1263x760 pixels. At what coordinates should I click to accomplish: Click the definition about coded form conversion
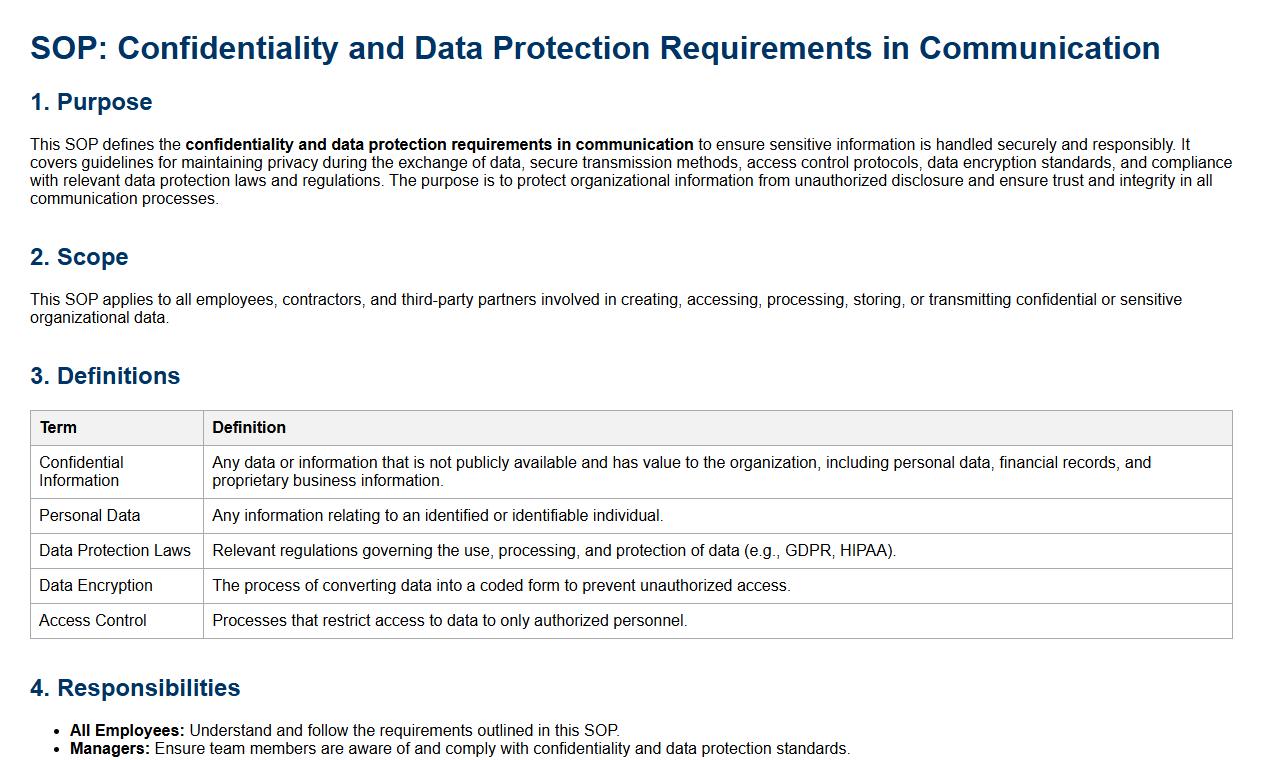[501, 585]
